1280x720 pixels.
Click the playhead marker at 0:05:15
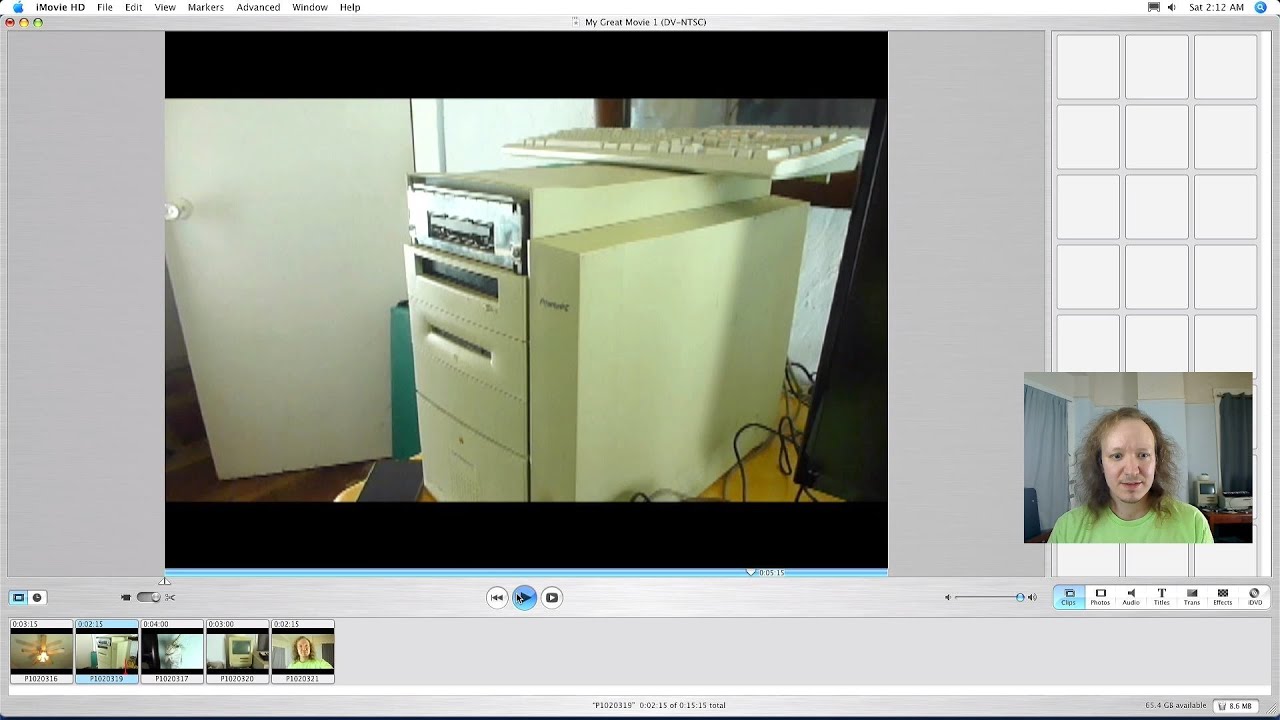(x=751, y=572)
